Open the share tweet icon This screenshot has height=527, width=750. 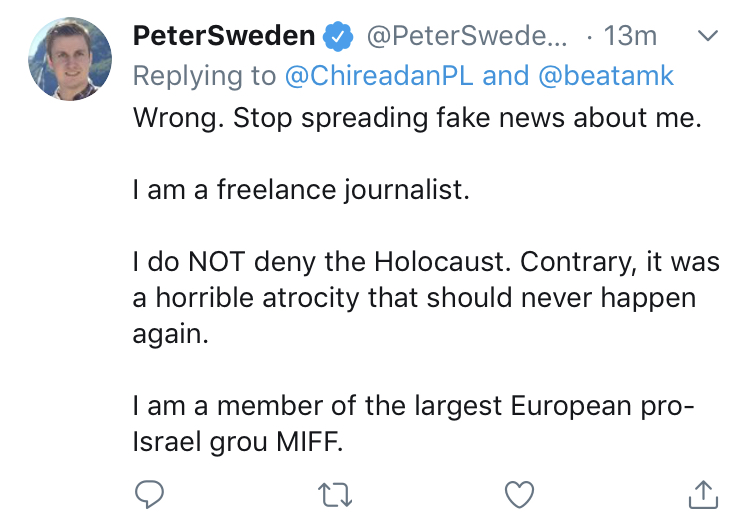click(703, 492)
